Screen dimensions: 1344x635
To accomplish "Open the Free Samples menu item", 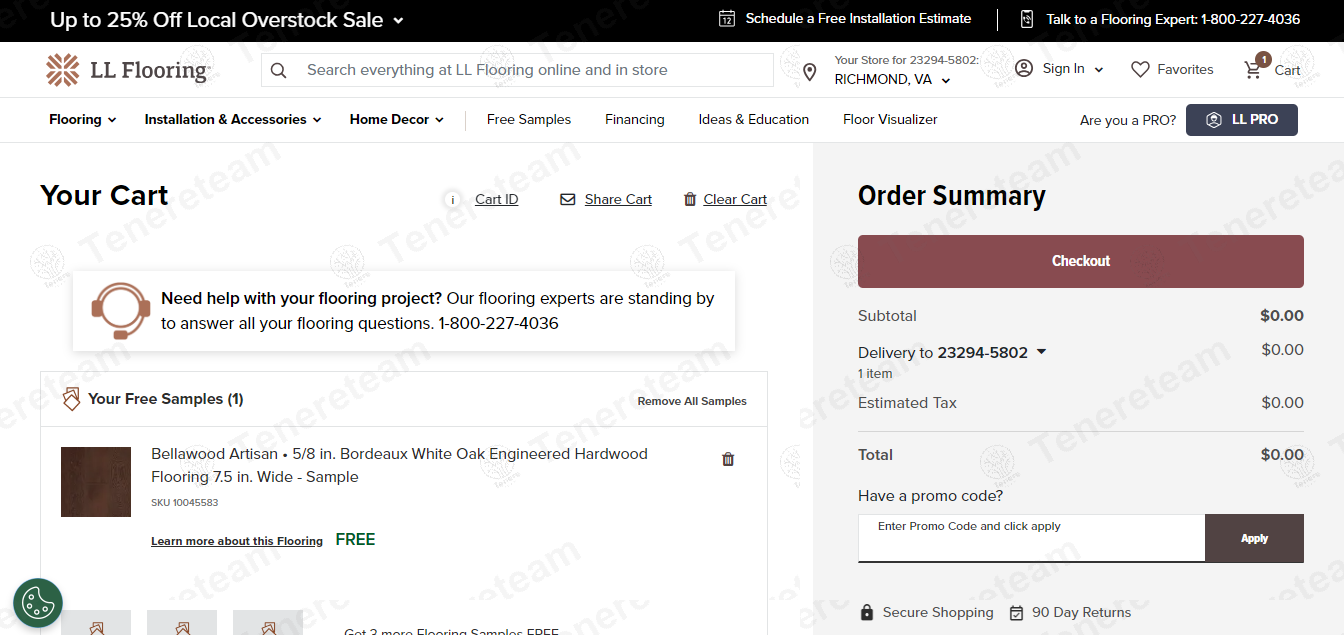I will [528, 119].
